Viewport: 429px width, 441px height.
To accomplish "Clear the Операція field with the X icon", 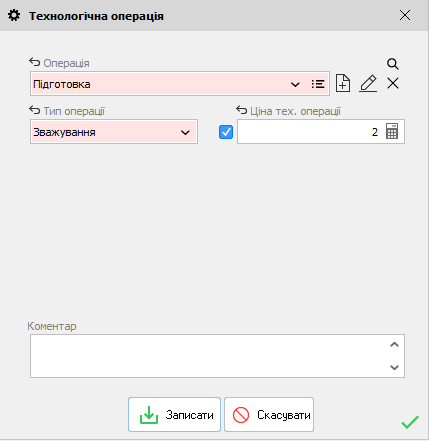I will click(393, 83).
